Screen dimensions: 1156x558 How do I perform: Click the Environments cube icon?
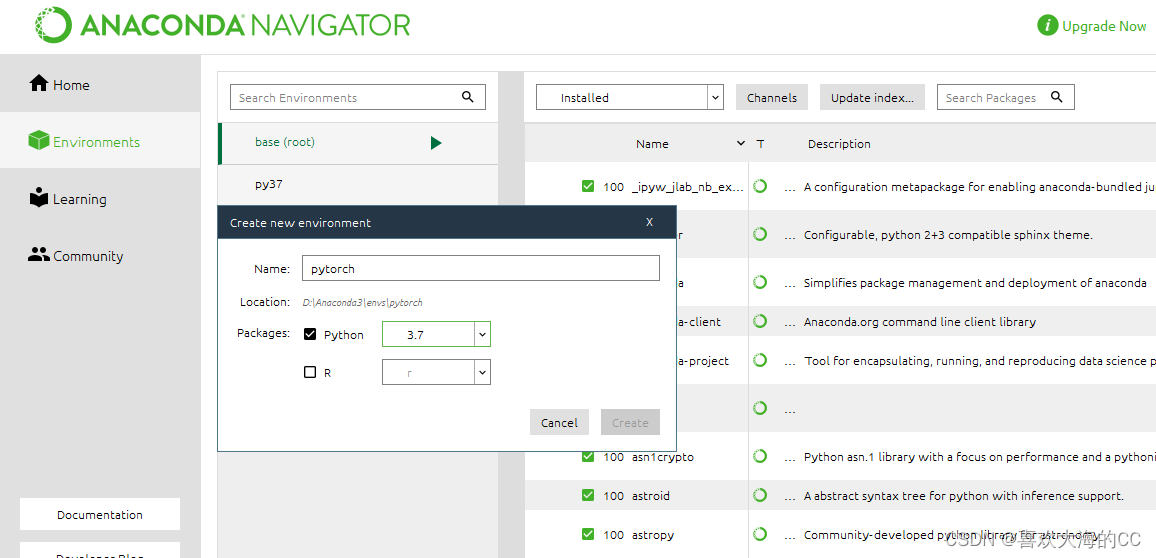pyautogui.click(x=38, y=140)
